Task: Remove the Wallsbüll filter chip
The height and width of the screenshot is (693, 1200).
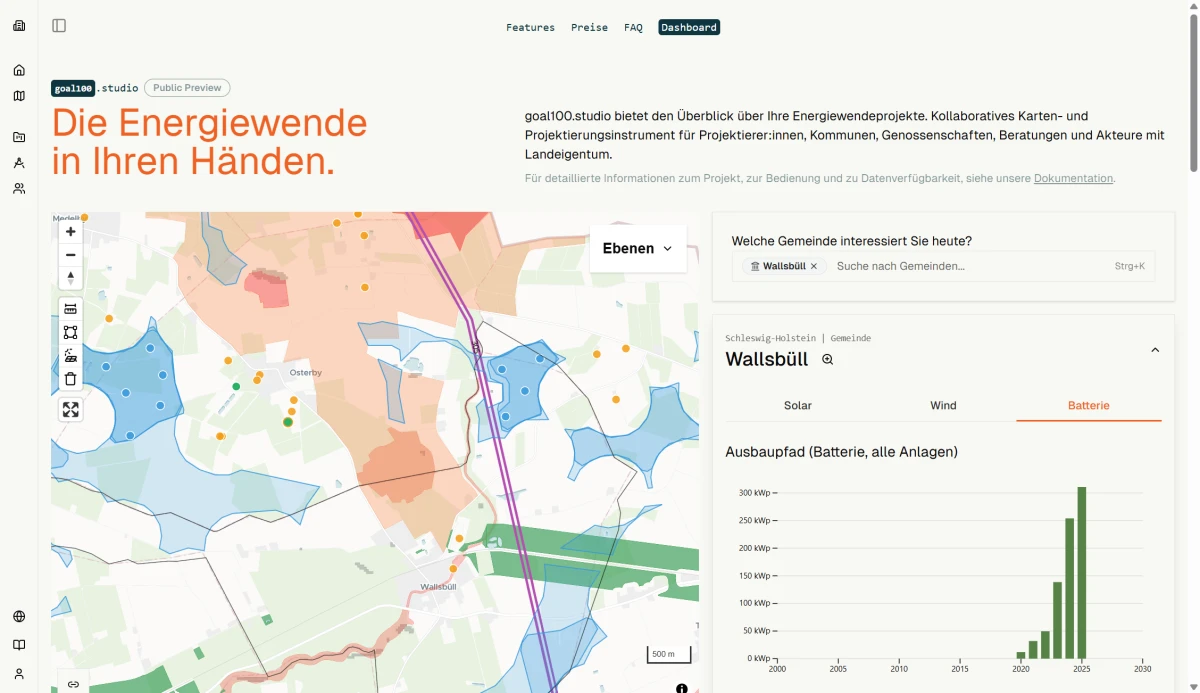Action: [814, 266]
